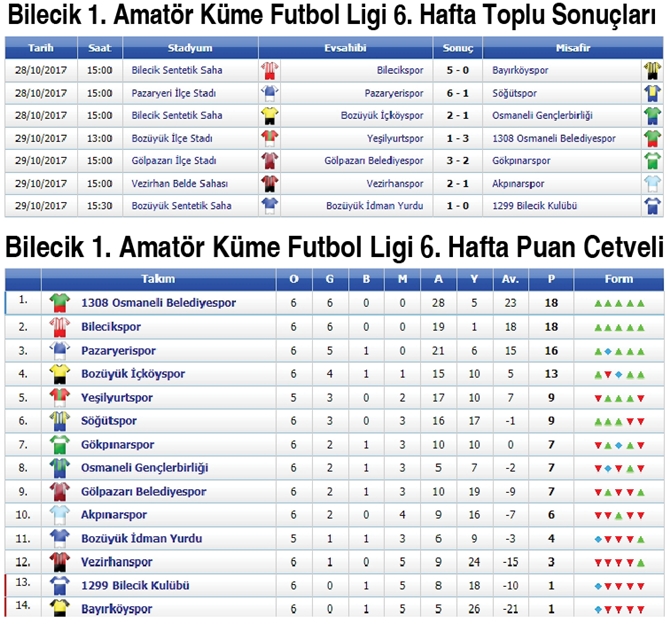This screenshot has height=631, width=670.
Task: Select the Stadyum column header
Action: tap(190, 48)
